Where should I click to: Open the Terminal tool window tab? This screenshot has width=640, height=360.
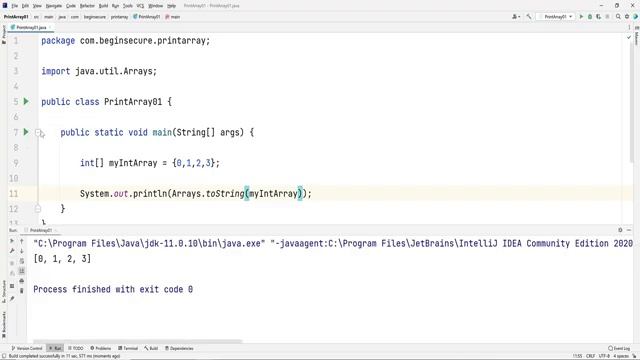click(x=128, y=348)
